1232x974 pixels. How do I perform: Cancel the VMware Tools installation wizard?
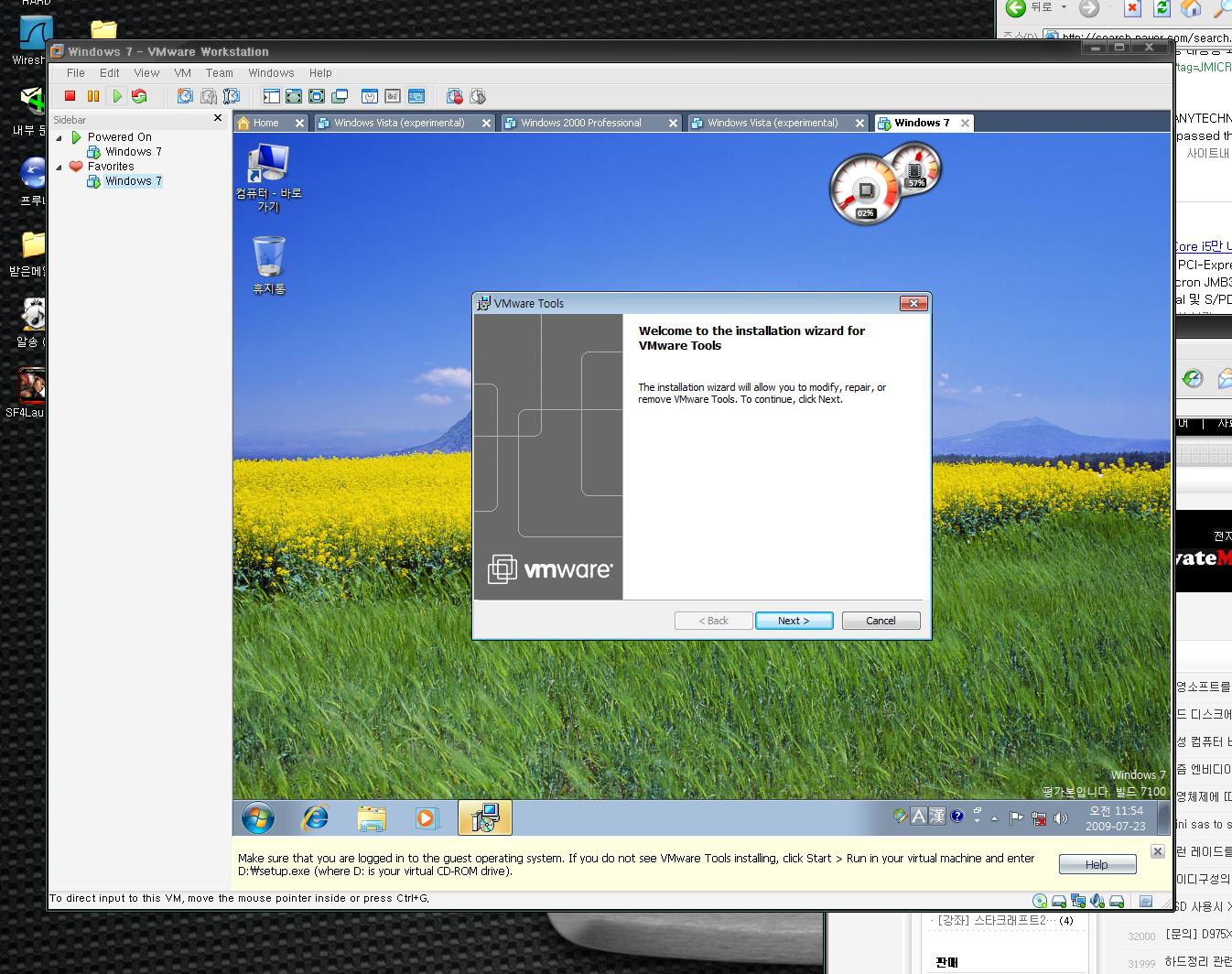click(881, 621)
